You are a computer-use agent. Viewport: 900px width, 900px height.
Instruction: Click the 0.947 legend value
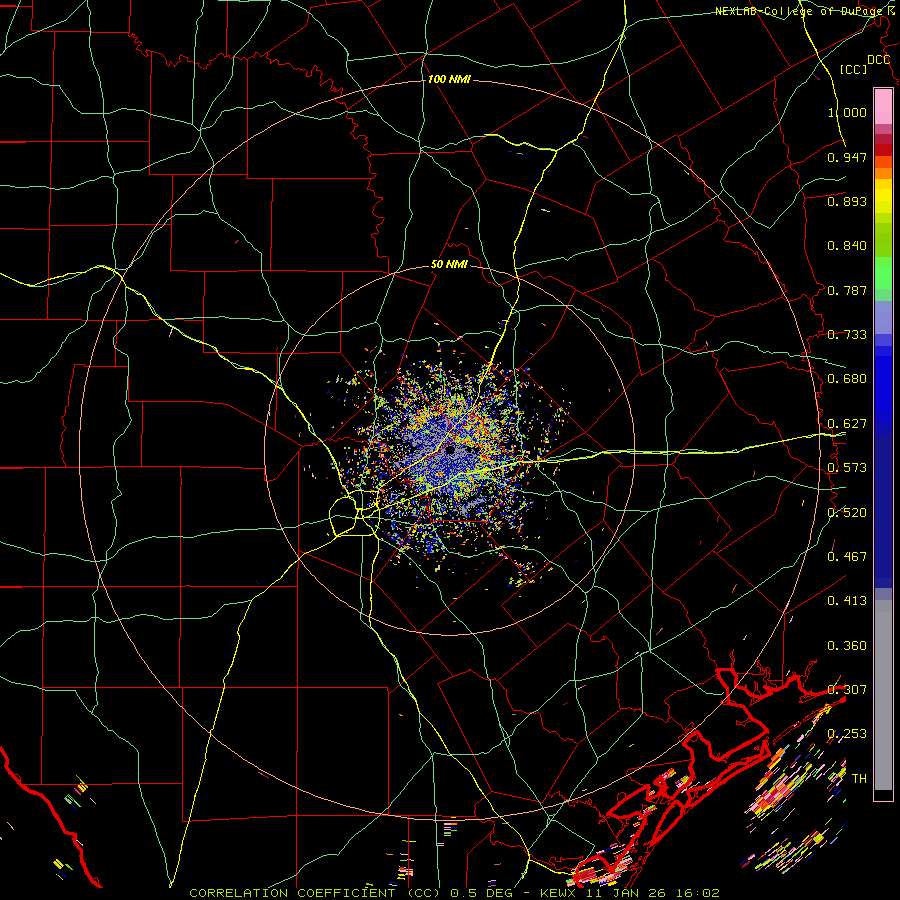(847, 157)
